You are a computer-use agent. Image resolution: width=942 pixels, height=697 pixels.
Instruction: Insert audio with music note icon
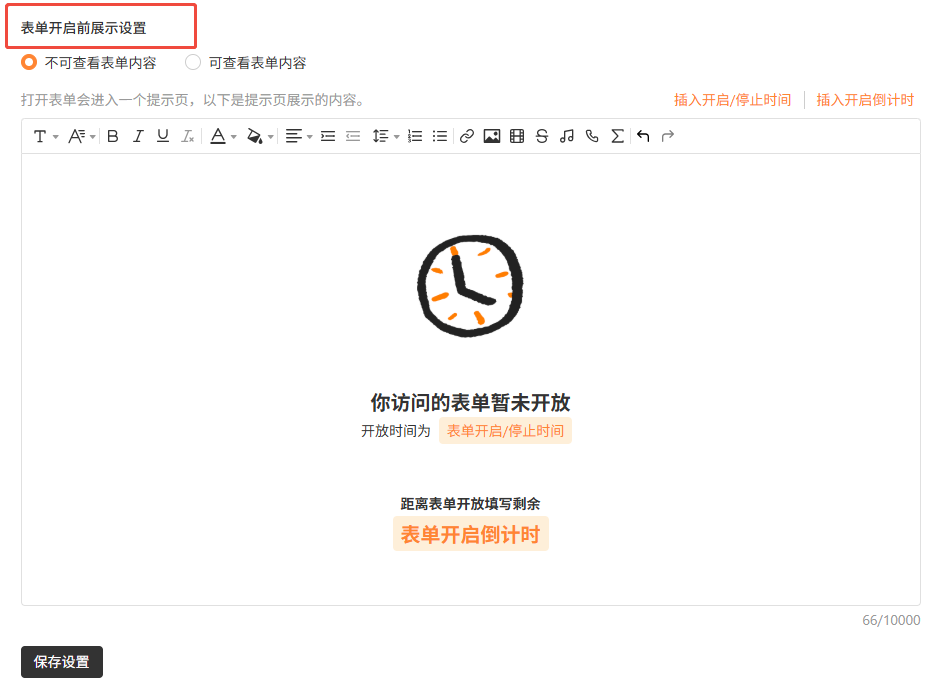pos(567,136)
